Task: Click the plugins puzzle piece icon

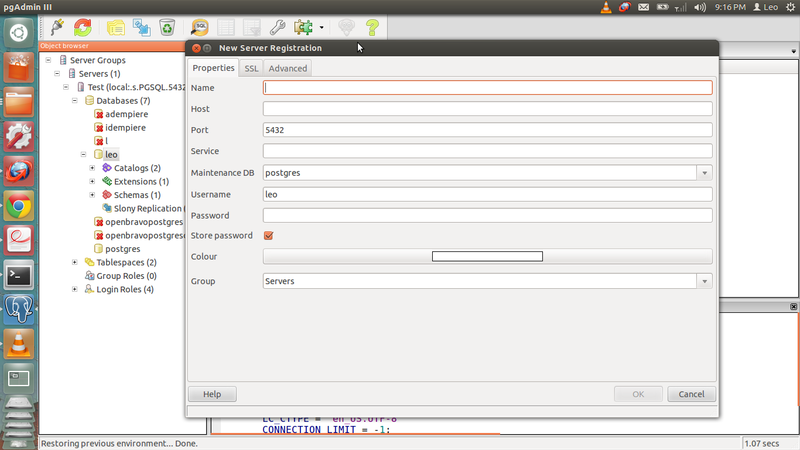Action: (303, 27)
